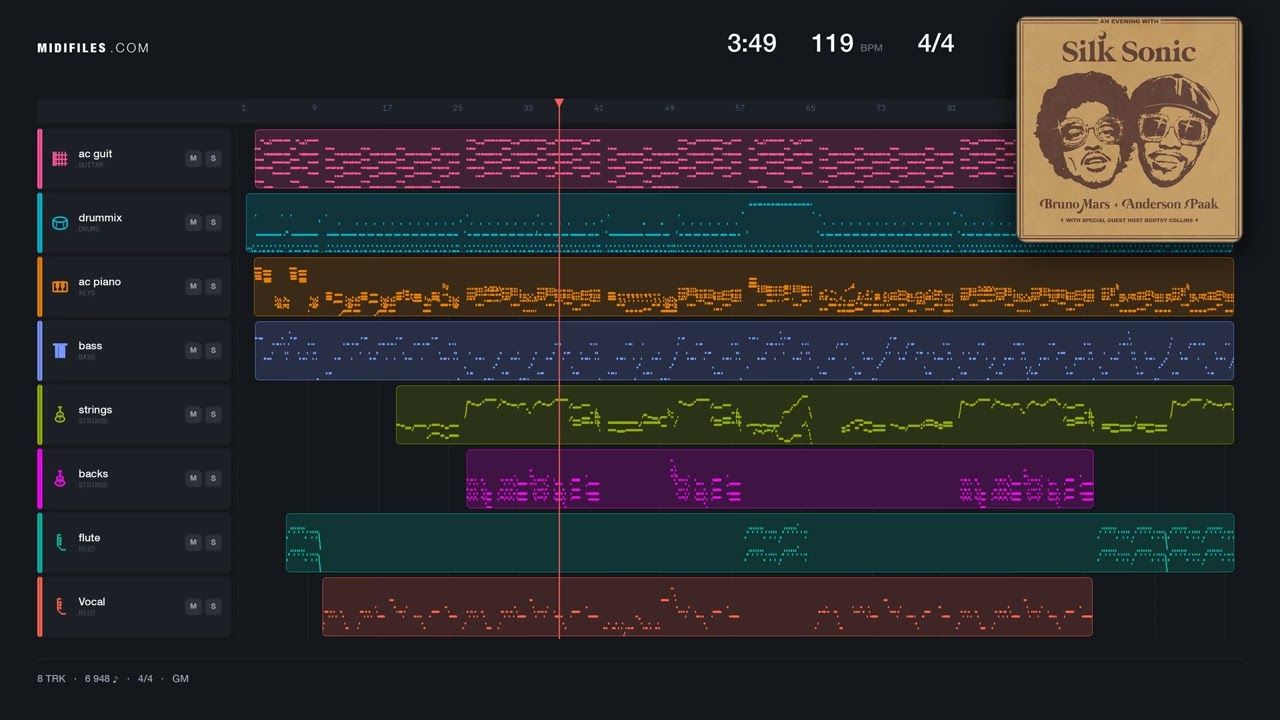Select the 'ac guit' track name
This screenshot has height=720, width=1280.
click(95, 154)
